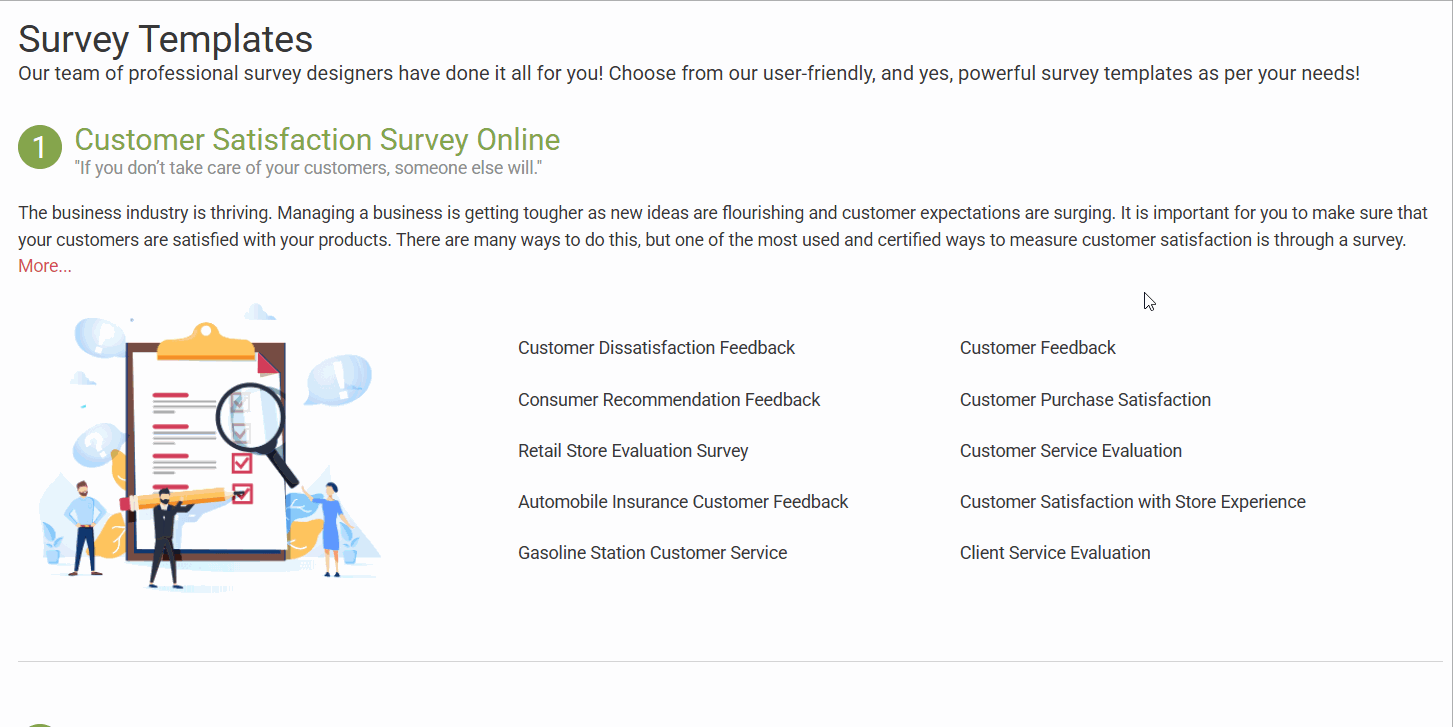Open Customer Service Evaluation template
Image resolution: width=1453 pixels, height=727 pixels.
pos(1071,451)
